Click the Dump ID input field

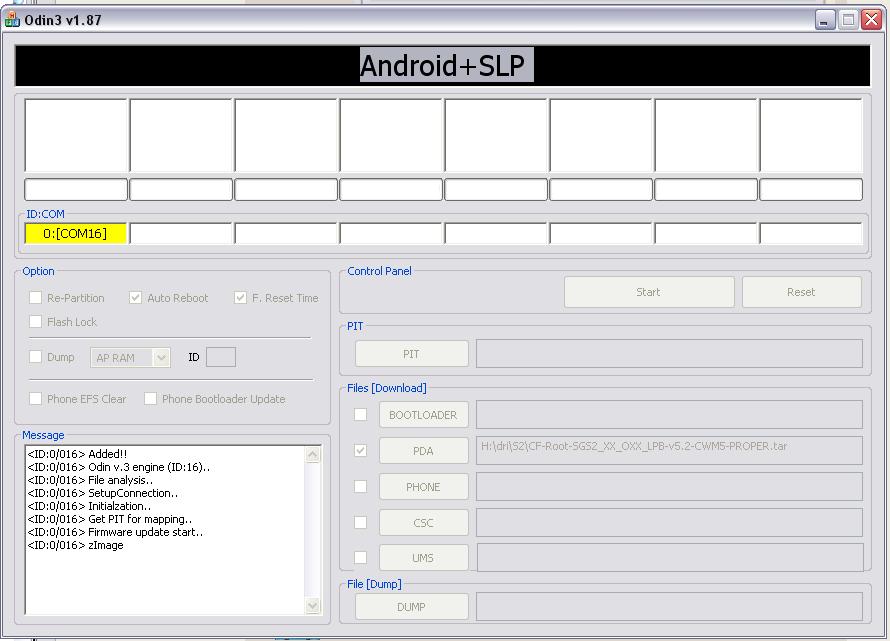coord(221,357)
